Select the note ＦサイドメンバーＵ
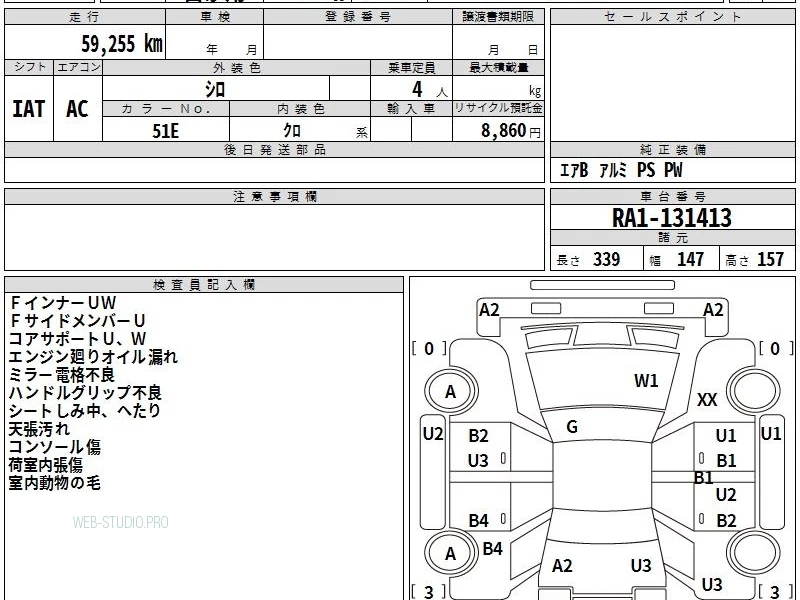Image resolution: width=800 pixels, height=600 pixels. click(x=78, y=321)
